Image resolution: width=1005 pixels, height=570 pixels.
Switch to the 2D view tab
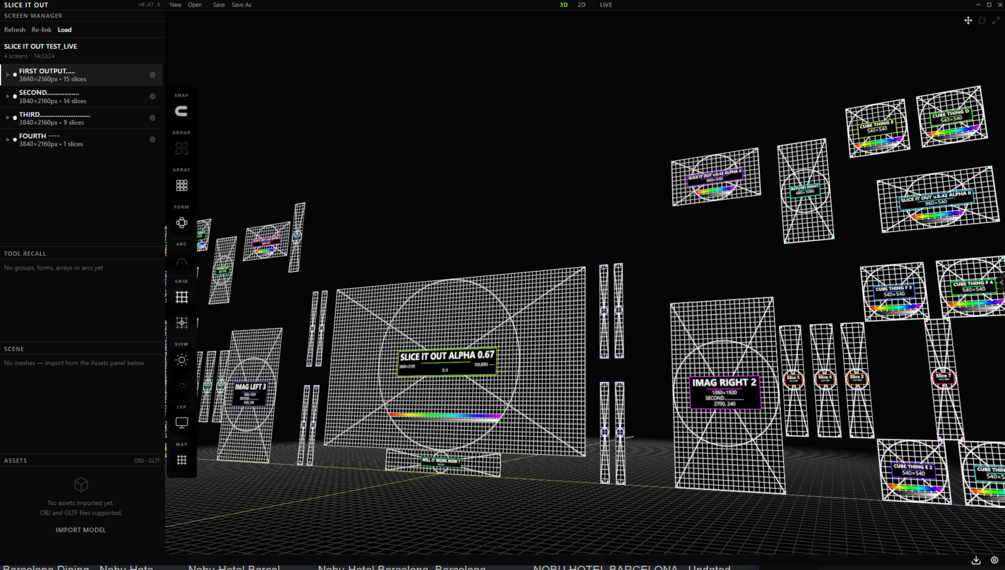(581, 4)
